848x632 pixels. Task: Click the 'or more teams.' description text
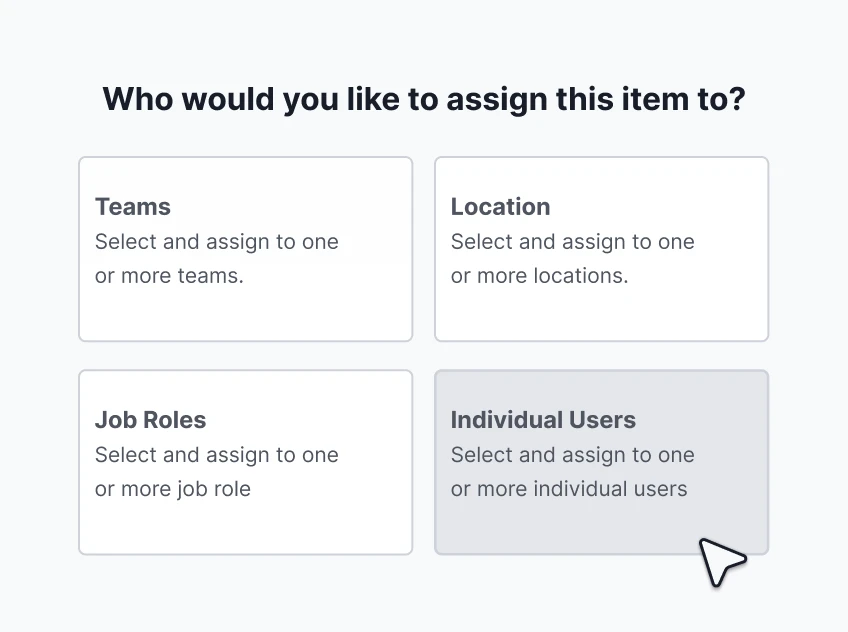pos(169,276)
